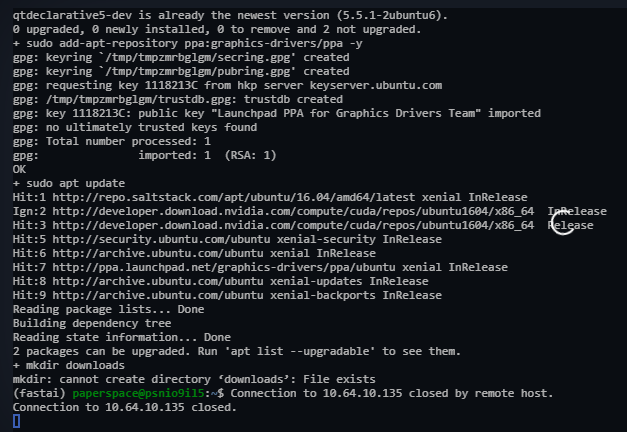Open the archive.ubuntu.com xenial-backports URL
The height and width of the screenshot is (432, 627).
[x=158, y=295]
